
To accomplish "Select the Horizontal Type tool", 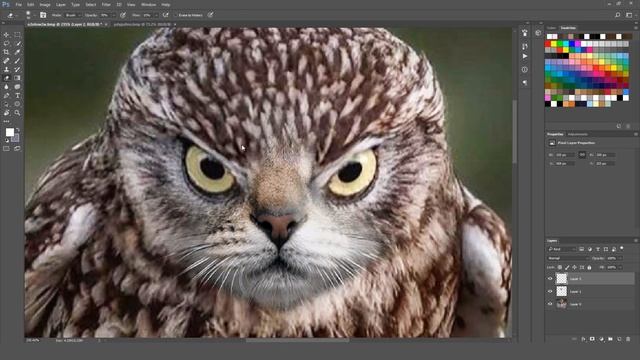I will 17,96.
